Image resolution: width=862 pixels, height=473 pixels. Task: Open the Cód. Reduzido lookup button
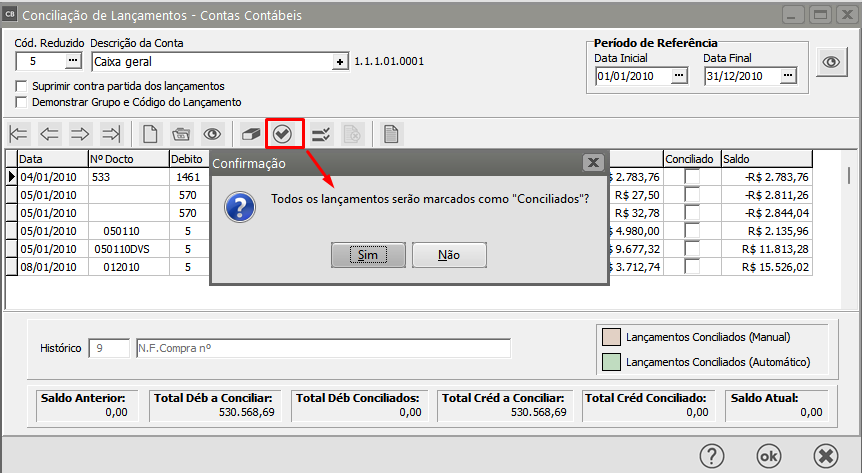click(72, 61)
